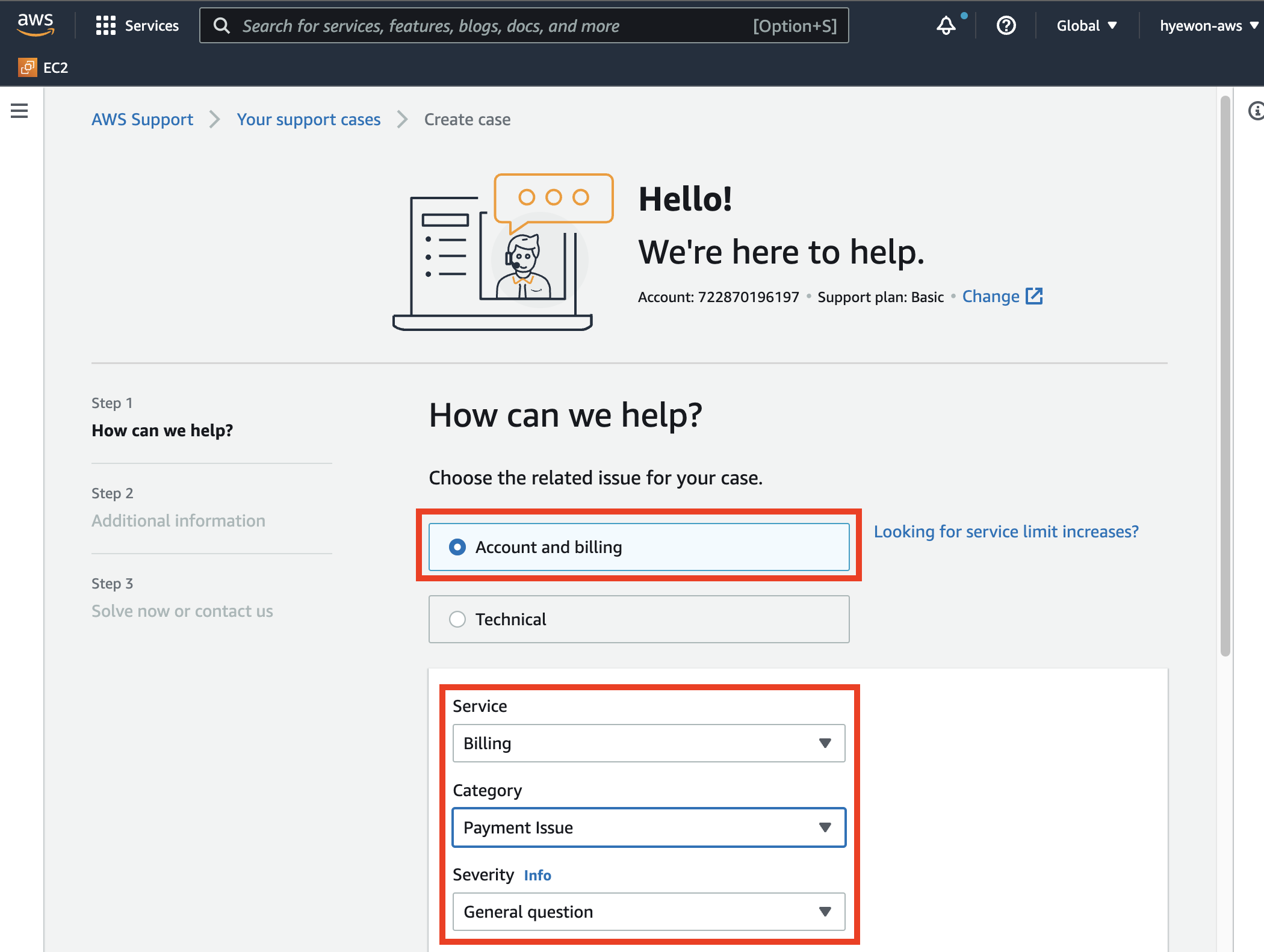
Task: Expand the hamburger side navigation menu
Action: click(19, 111)
